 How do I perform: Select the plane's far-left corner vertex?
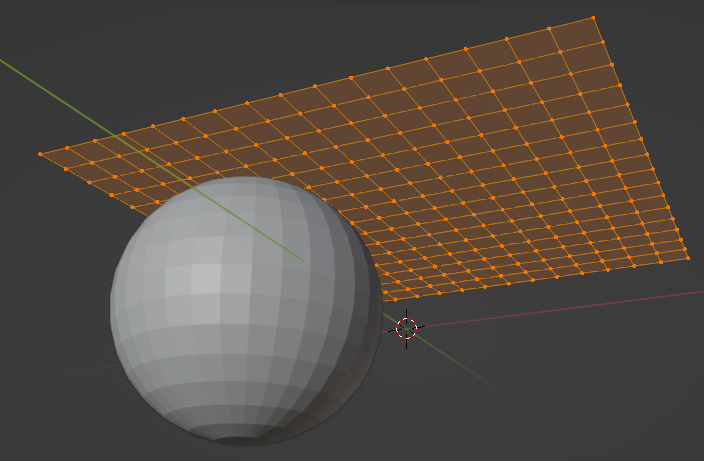click(x=40, y=154)
